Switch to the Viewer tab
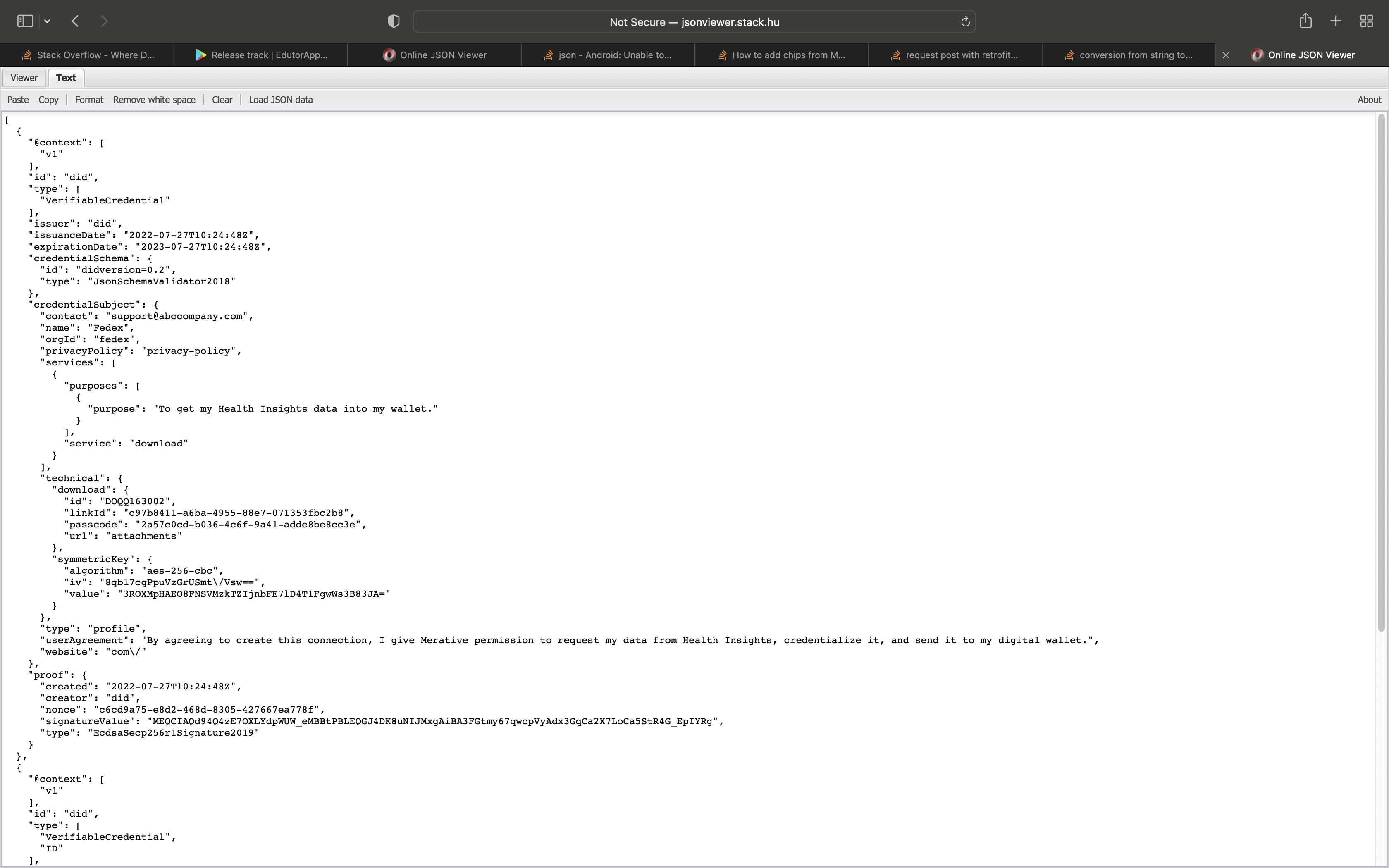1389x868 pixels. pyautogui.click(x=24, y=78)
